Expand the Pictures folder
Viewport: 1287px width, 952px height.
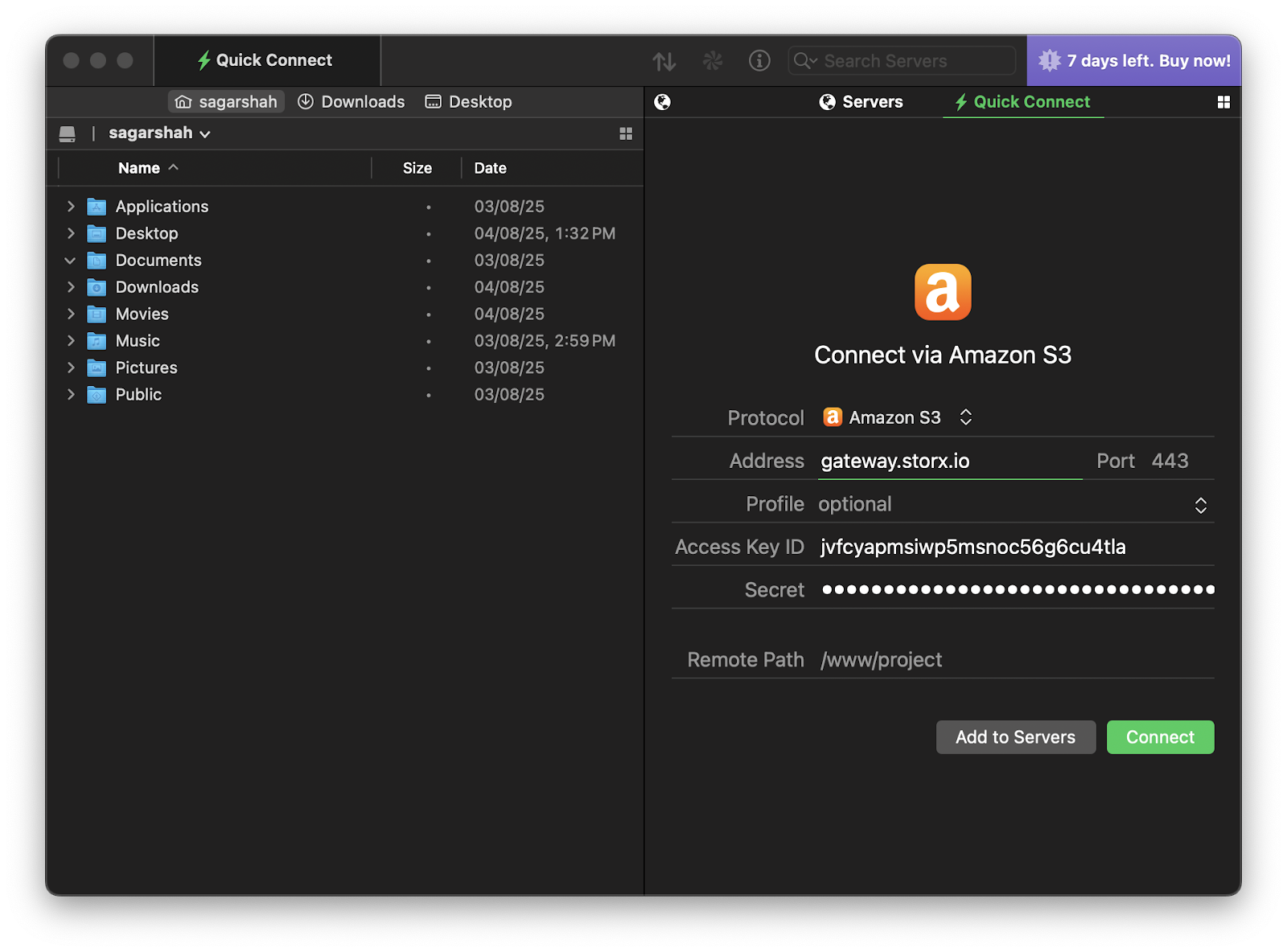(x=71, y=367)
